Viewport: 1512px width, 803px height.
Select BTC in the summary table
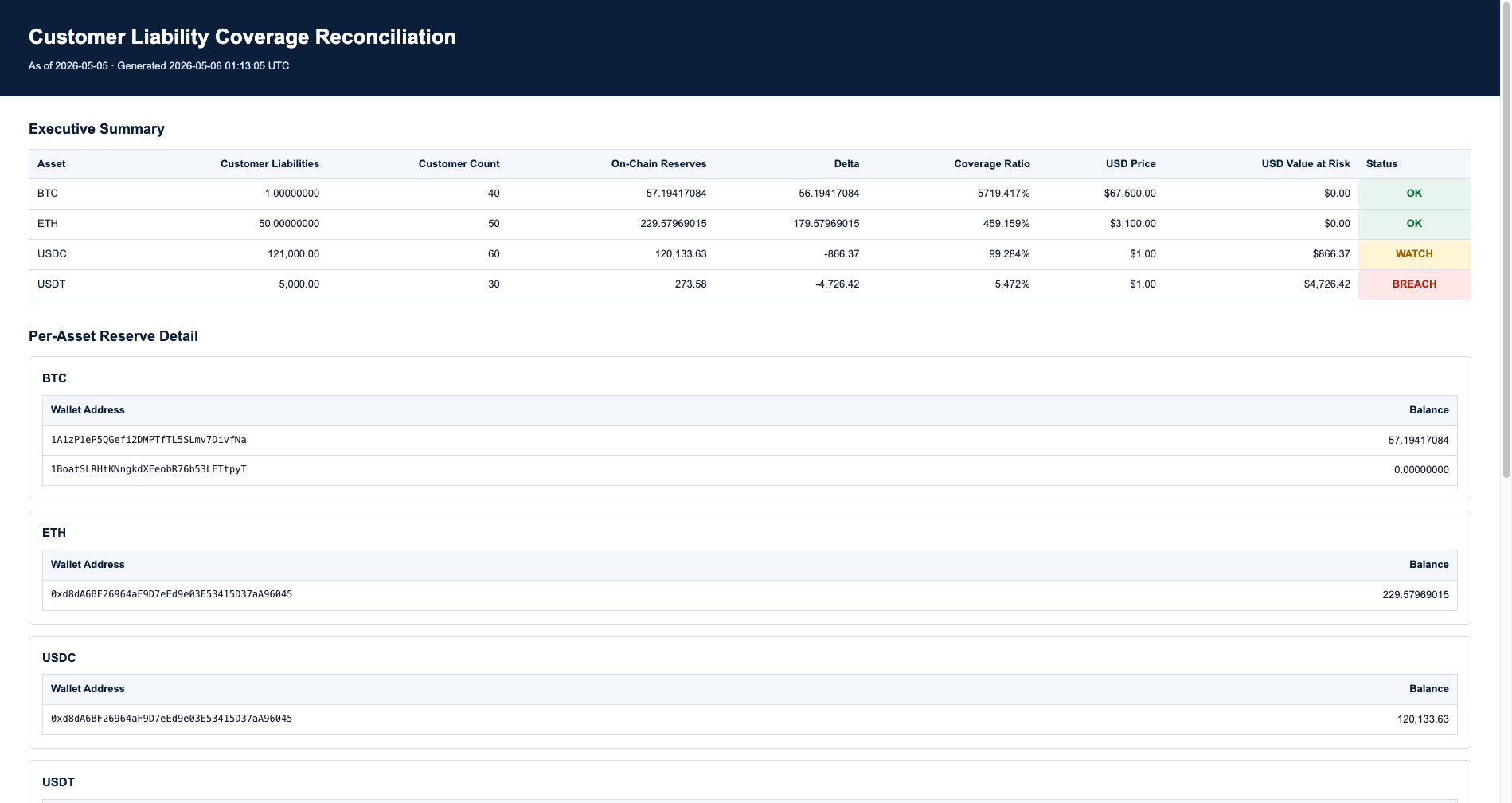point(48,194)
